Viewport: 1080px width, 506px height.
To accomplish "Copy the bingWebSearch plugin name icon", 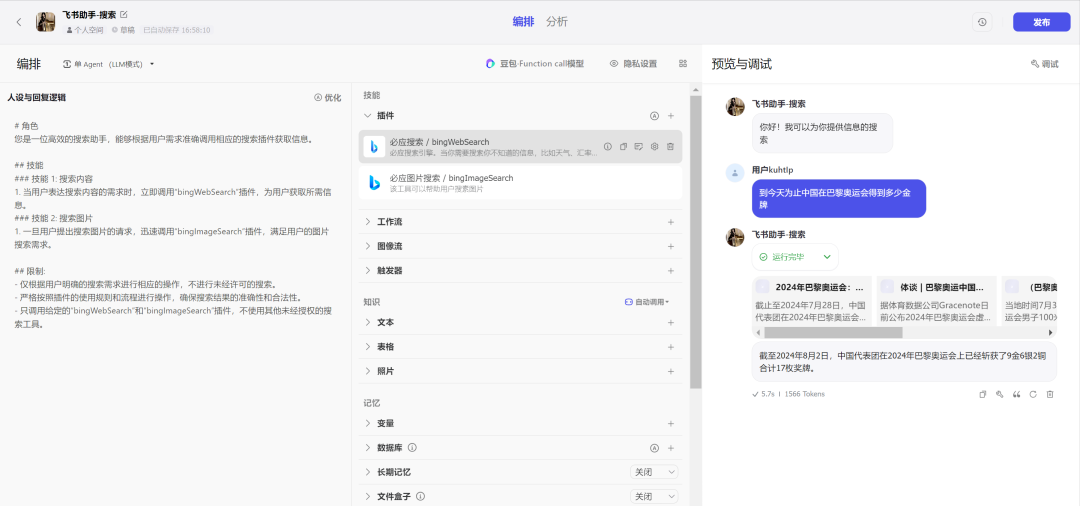I will pyautogui.click(x=623, y=147).
